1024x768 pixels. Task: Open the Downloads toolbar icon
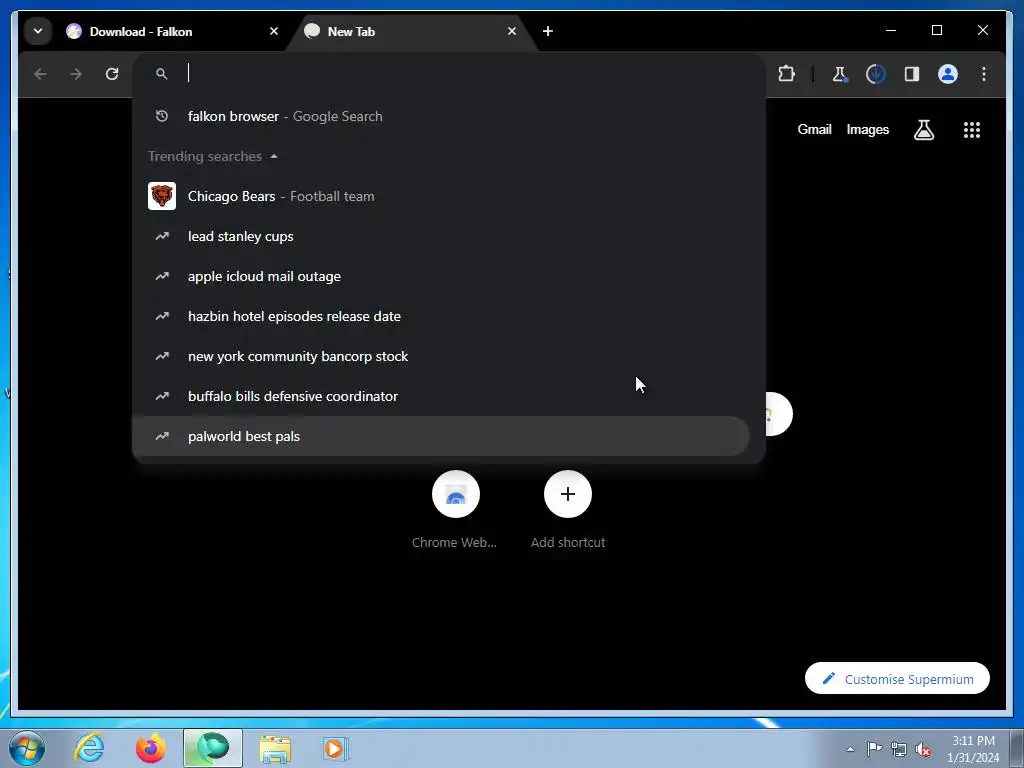tap(875, 74)
